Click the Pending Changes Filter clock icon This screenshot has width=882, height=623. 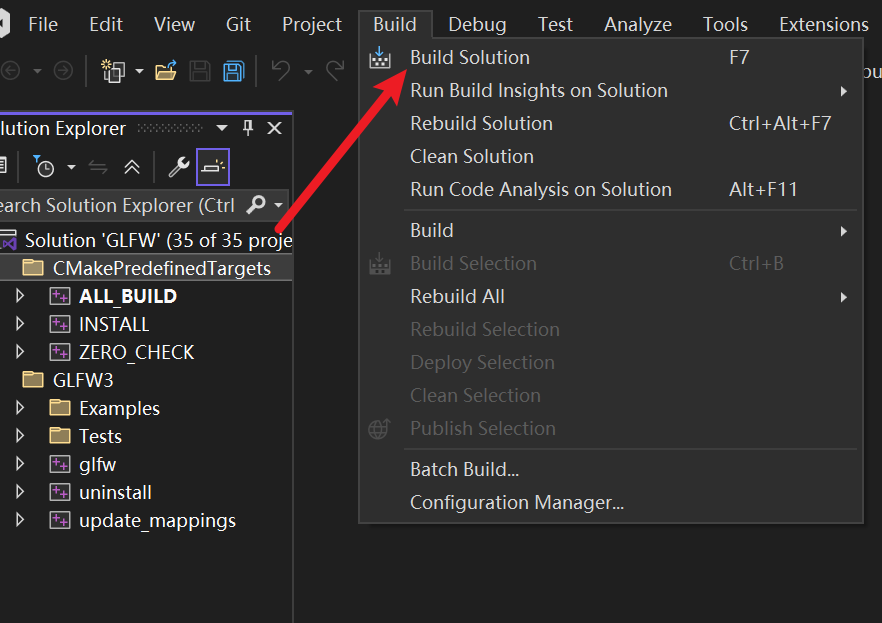tap(43, 167)
